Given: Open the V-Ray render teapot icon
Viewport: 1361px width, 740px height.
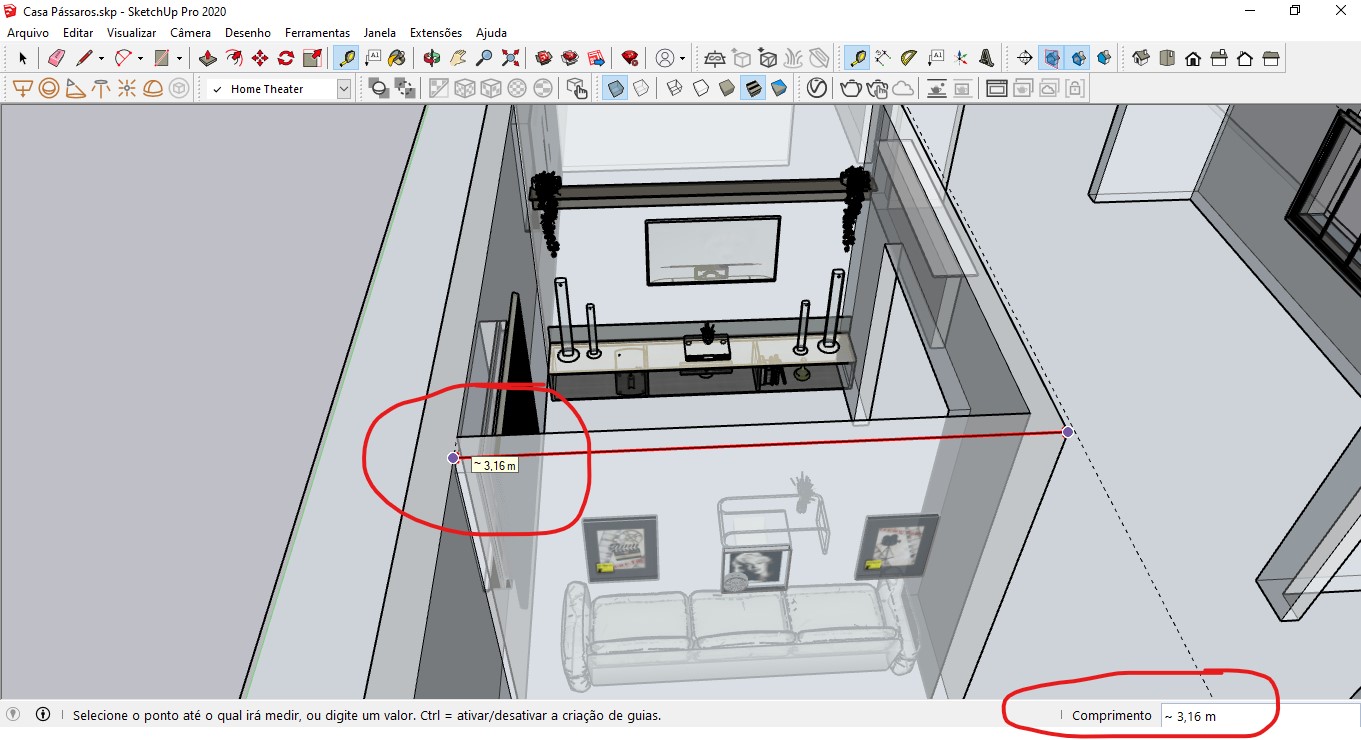Looking at the screenshot, I should (850, 89).
